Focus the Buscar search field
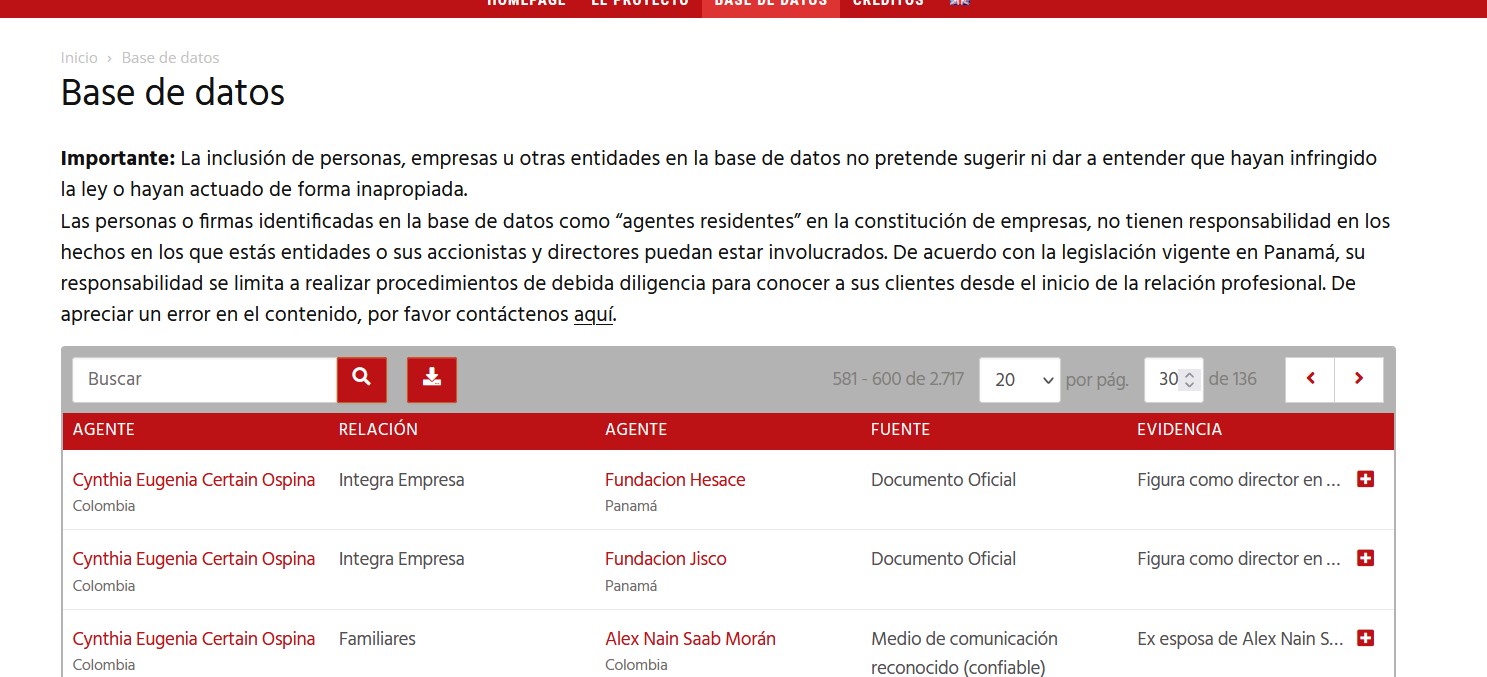 204,380
